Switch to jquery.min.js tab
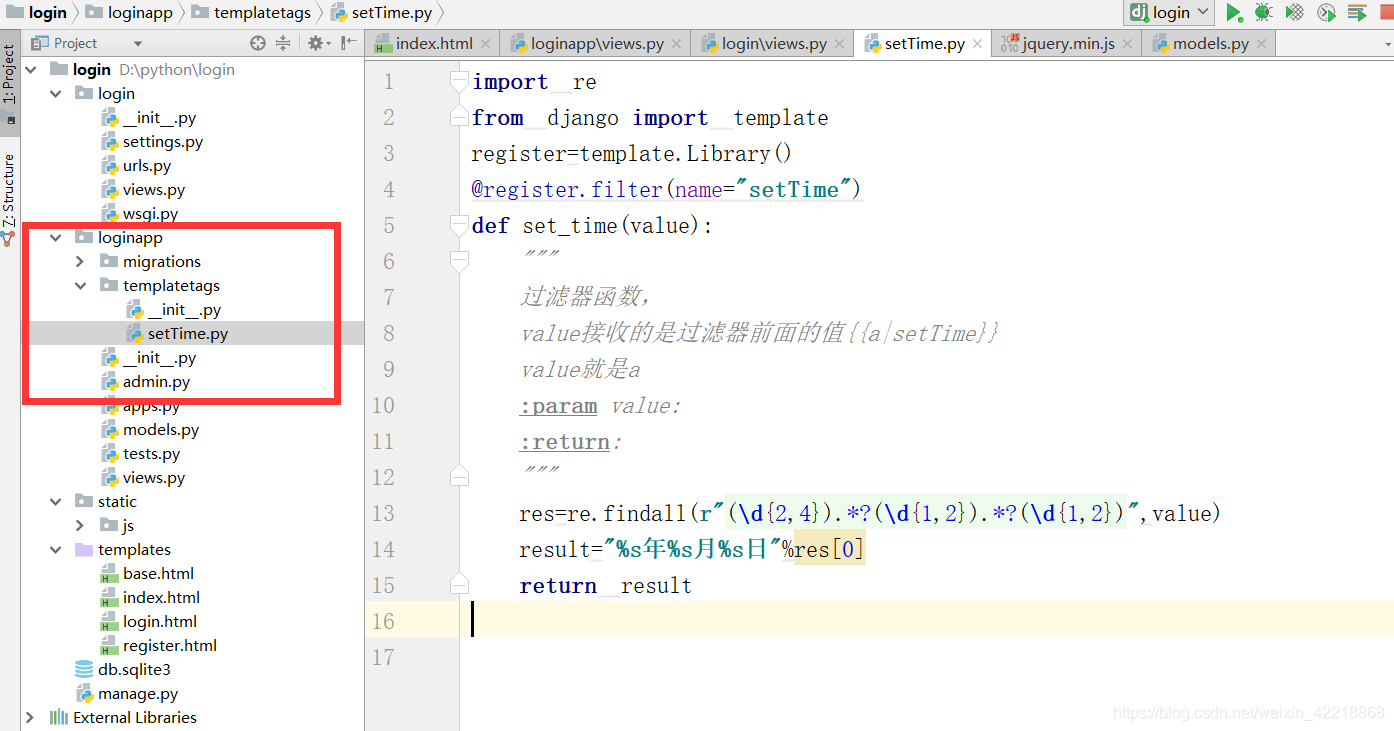The image size is (1394, 731). [x=1068, y=44]
